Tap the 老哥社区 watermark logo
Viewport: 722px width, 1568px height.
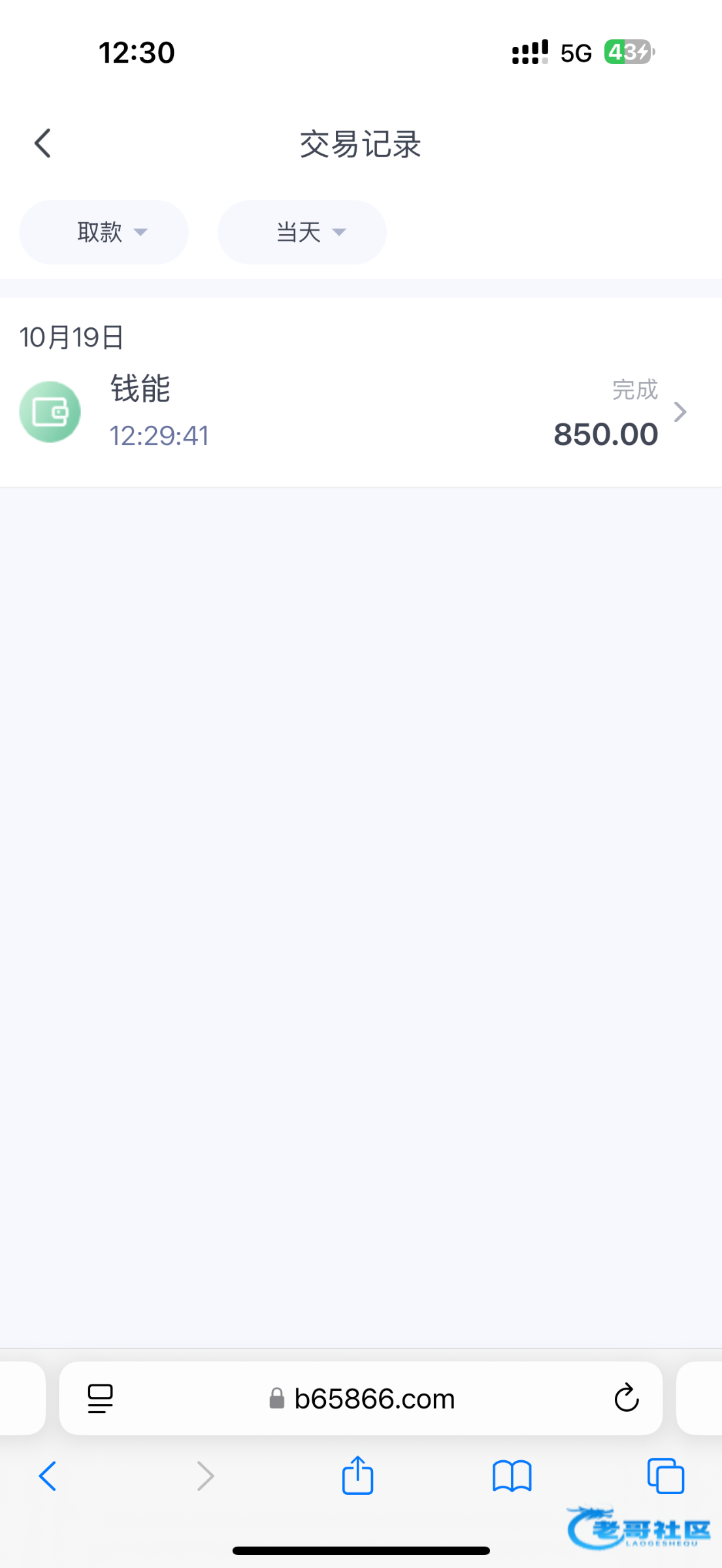tap(638, 1529)
